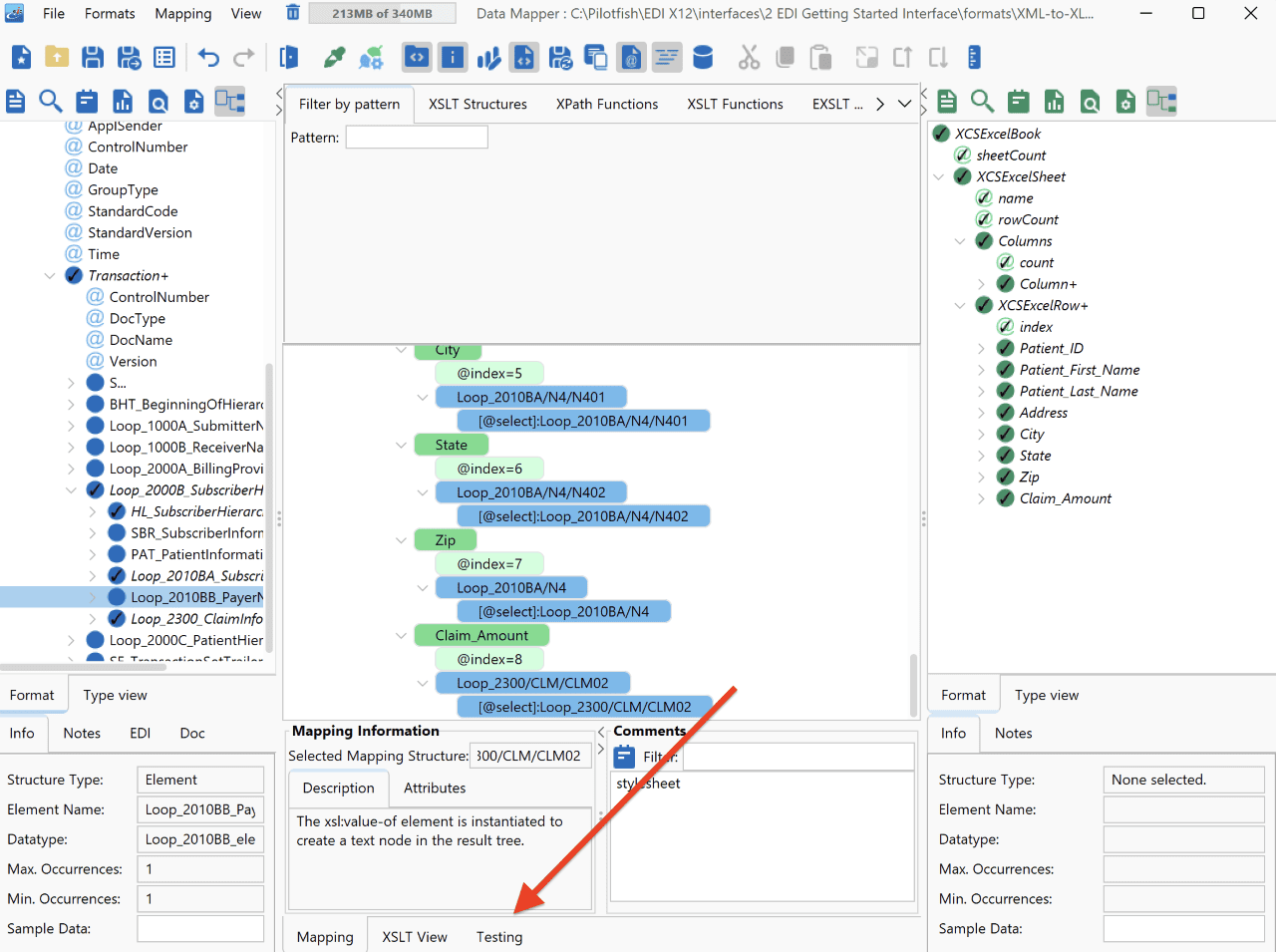Toggle the text lines alignment button
This screenshot has height=952, width=1276.
coord(667,58)
